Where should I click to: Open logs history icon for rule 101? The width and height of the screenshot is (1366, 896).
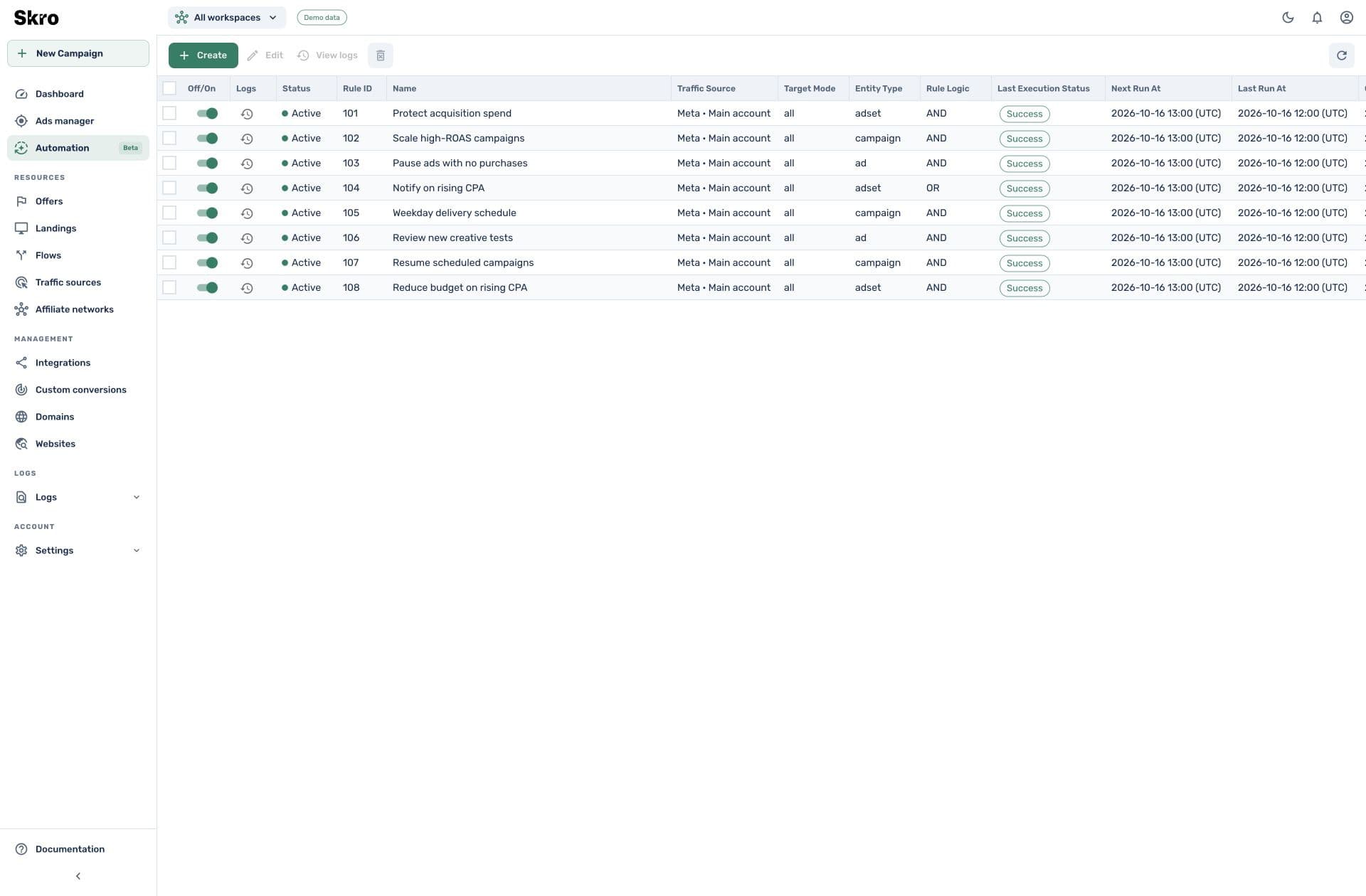[247, 114]
